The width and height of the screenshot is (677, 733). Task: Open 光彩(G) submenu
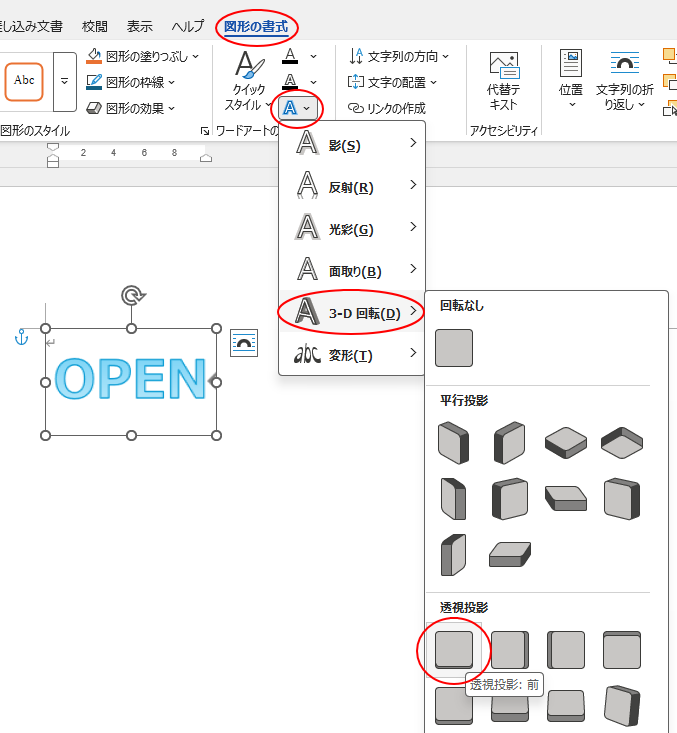click(352, 229)
